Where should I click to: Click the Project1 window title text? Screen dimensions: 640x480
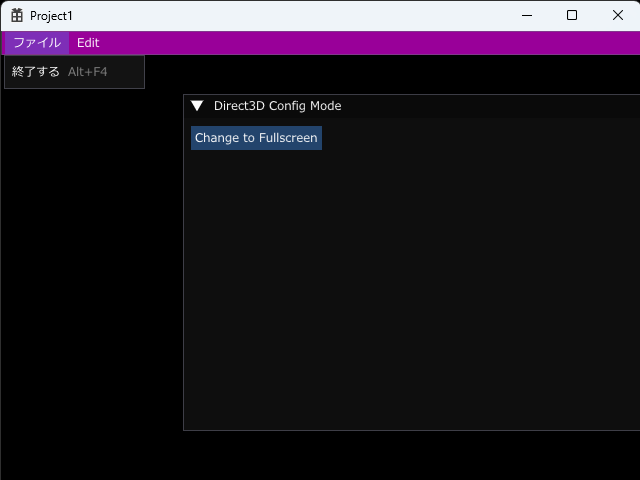coord(51,16)
